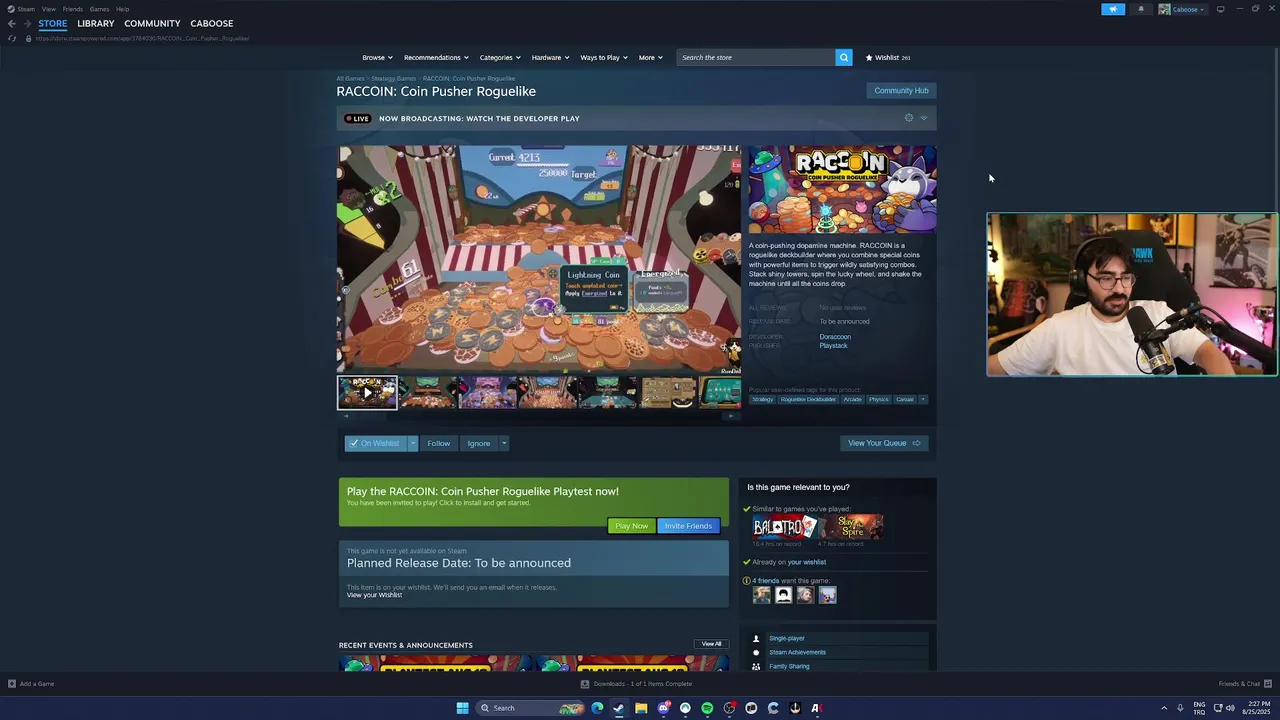The height and width of the screenshot is (720, 1280).
Task: Open the CABOOSE profile tab
Action: tap(212, 23)
